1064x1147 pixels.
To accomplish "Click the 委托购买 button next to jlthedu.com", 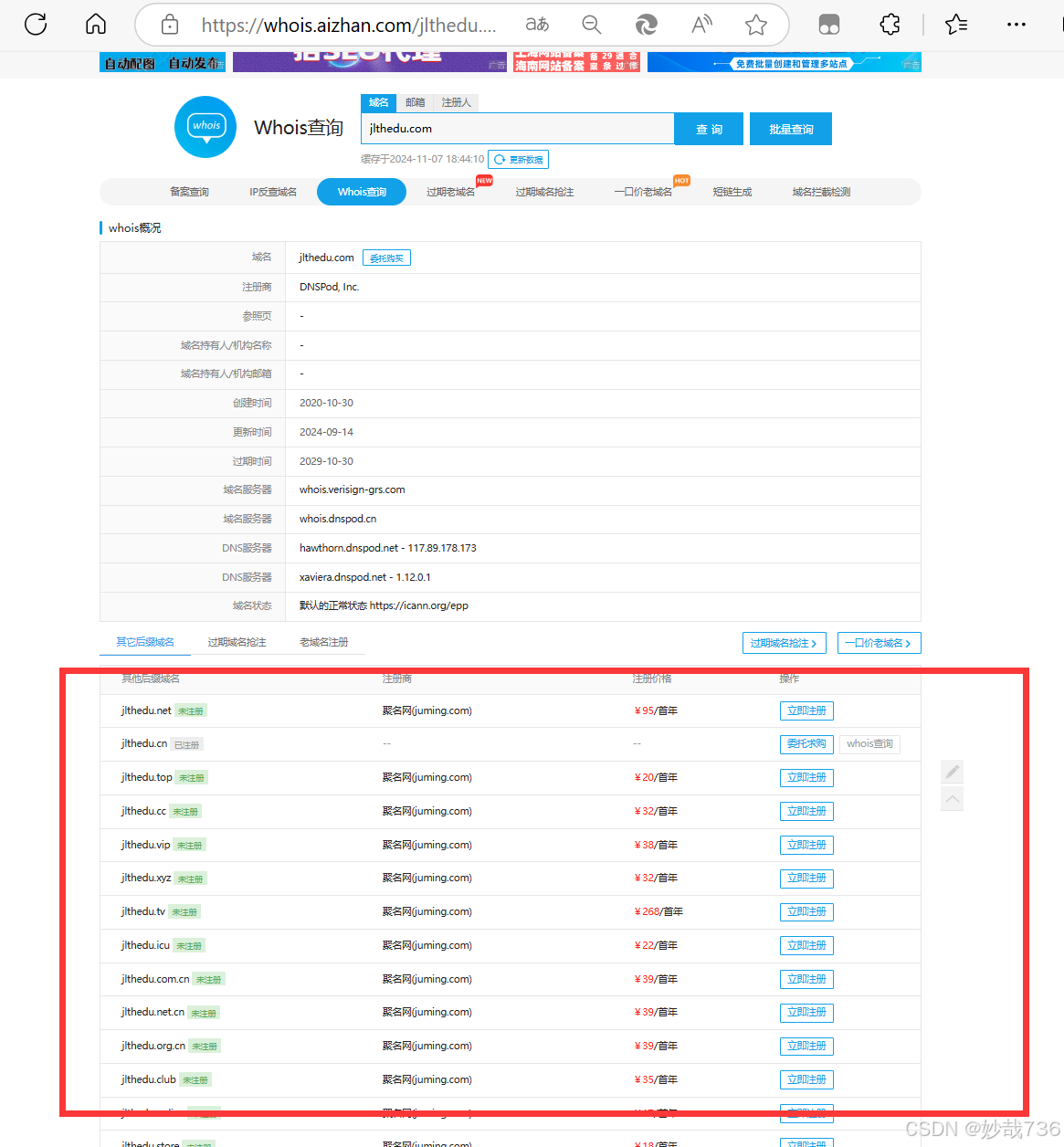I will tap(386, 258).
